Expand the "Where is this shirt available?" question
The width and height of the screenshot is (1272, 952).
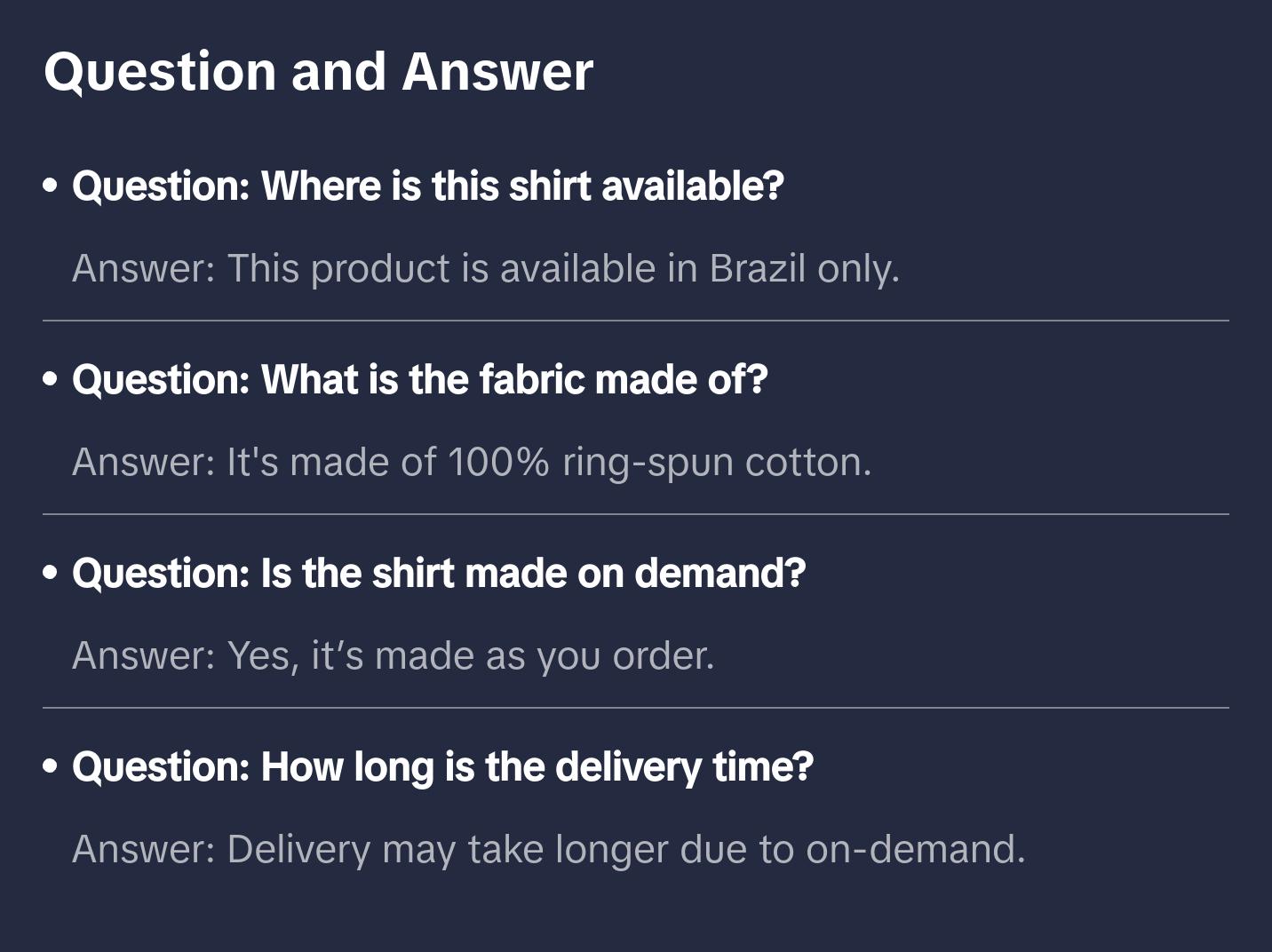(428, 186)
